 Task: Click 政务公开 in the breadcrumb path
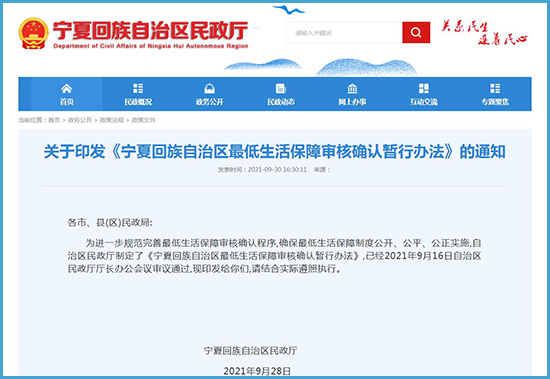click(x=80, y=120)
